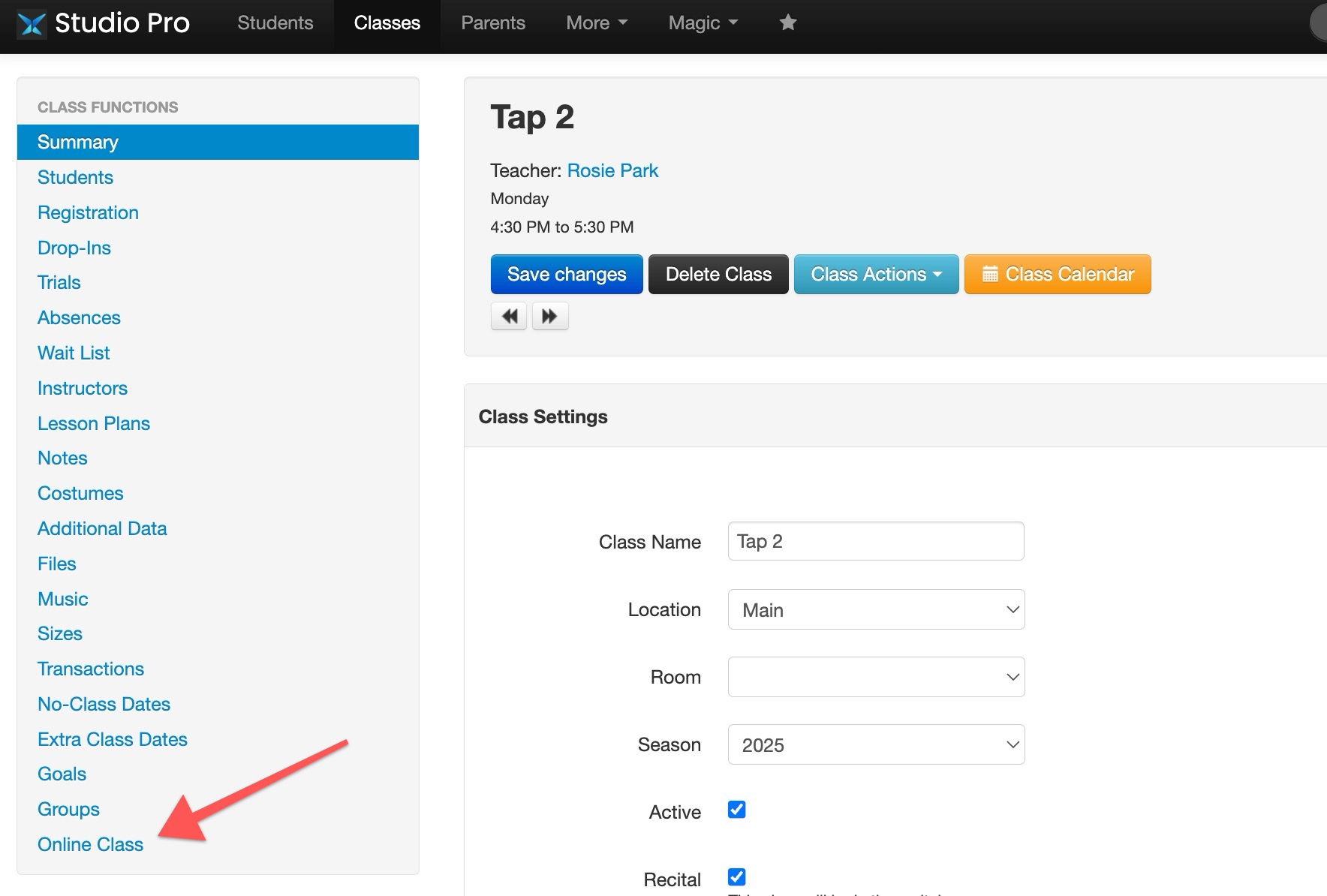Go to next class with forward arrows
1327x896 pixels.
click(550, 316)
